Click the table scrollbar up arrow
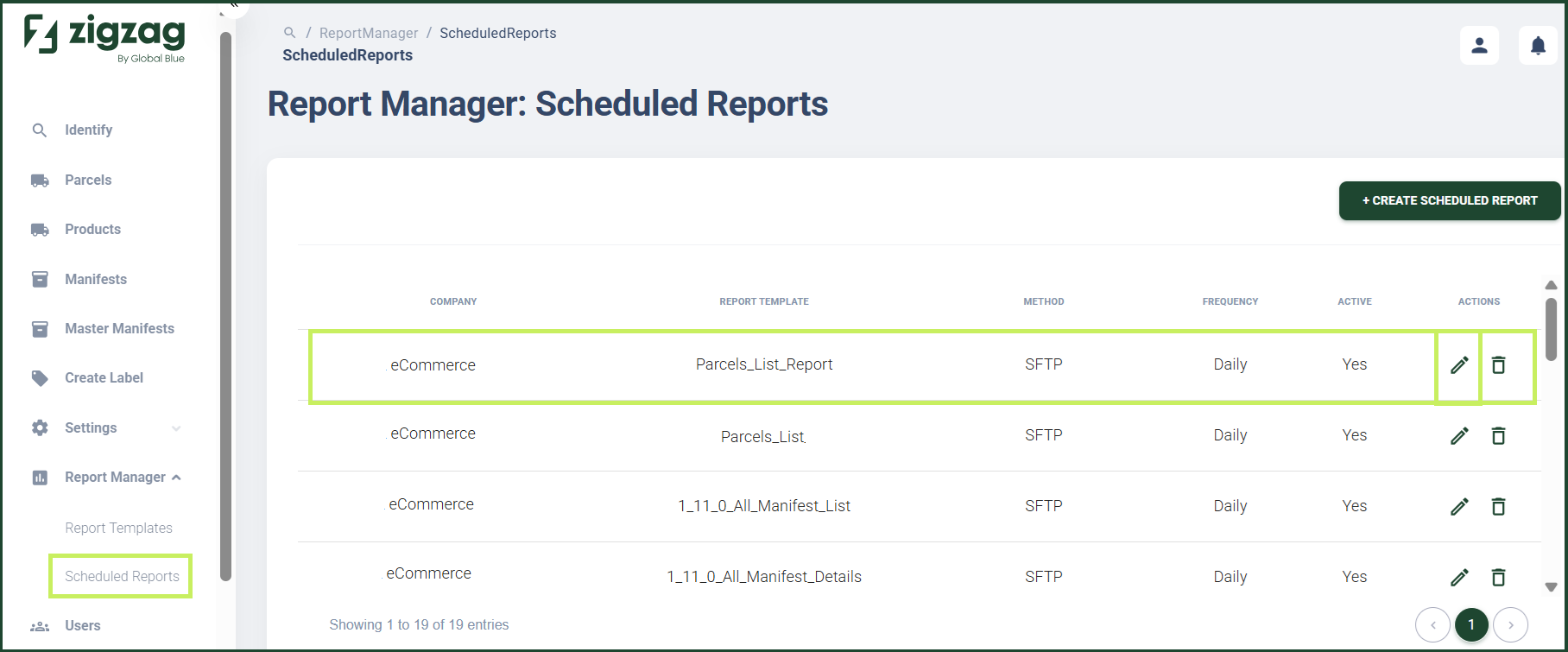The height and width of the screenshot is (652, 1568). [1551, 285]
